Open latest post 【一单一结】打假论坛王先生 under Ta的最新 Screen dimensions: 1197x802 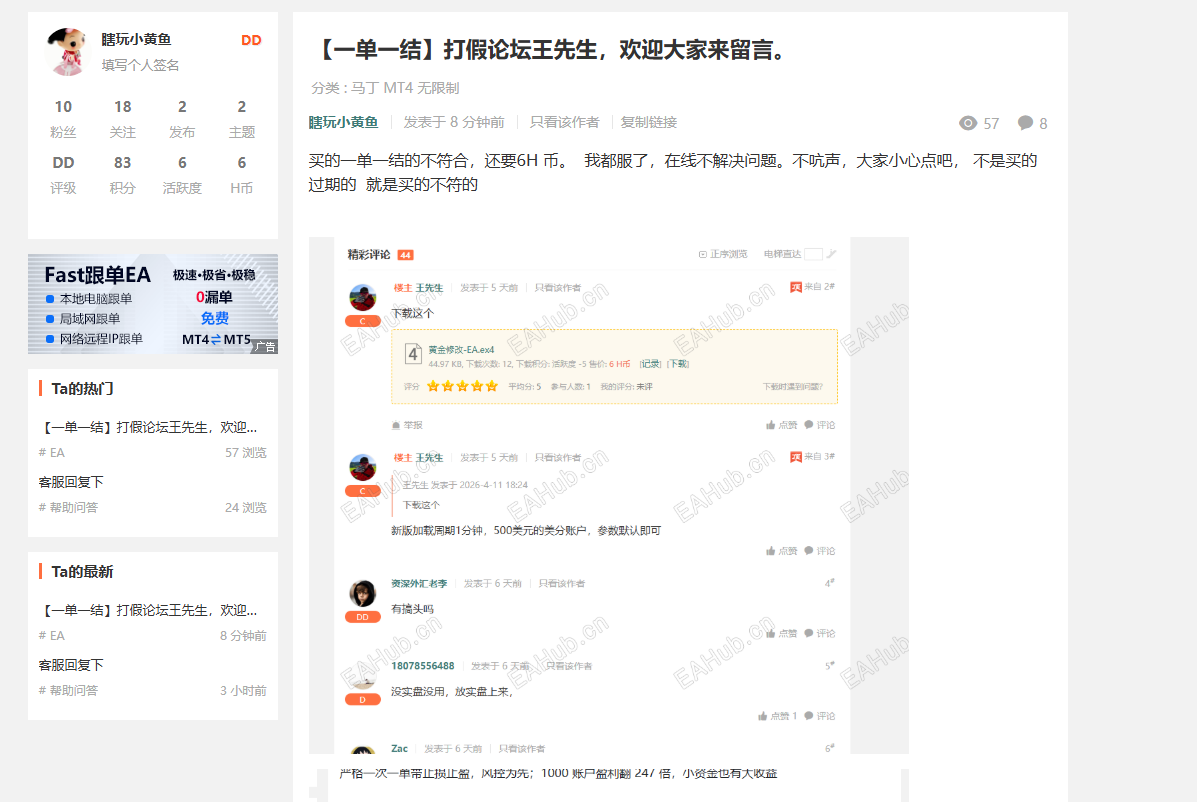tap(148, 610)
